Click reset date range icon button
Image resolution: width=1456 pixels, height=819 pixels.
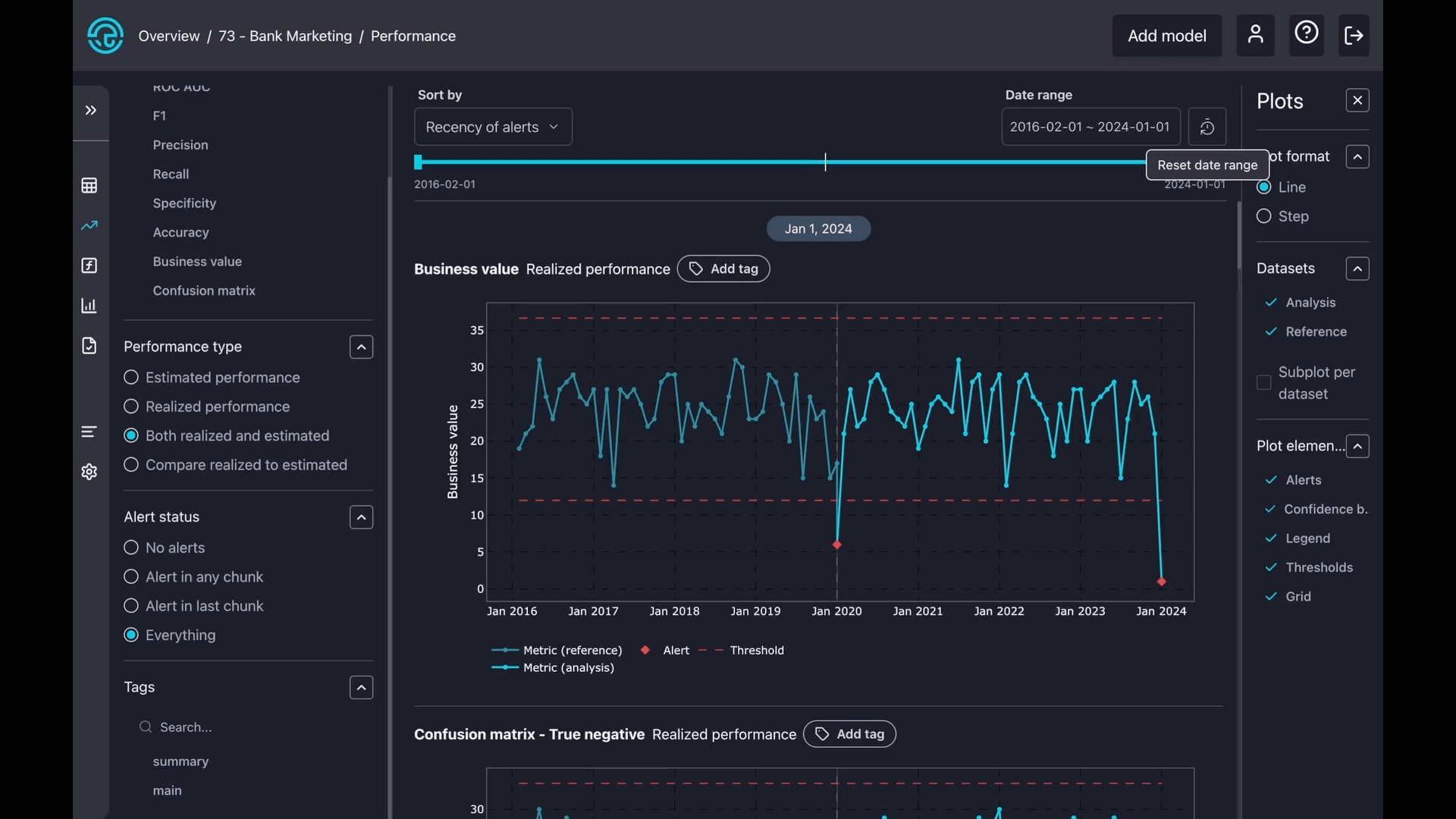pos(1207,127)
